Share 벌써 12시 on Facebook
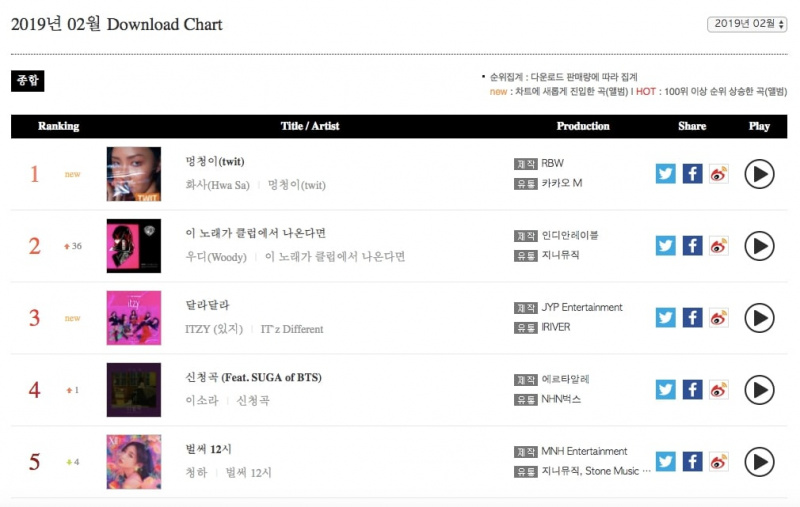This screenshot has height=507, width=800. (x=692, y=462)
